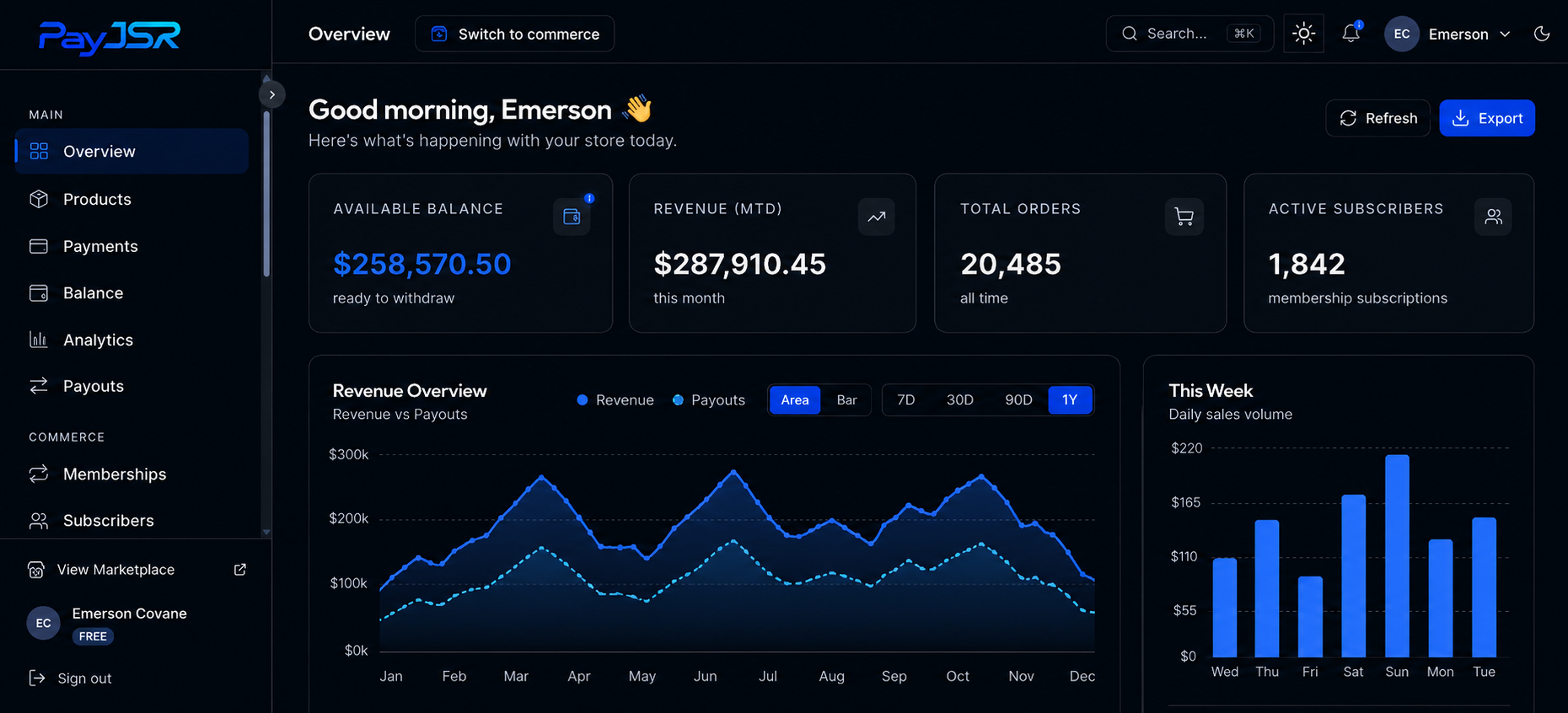The height and width of the screenshot is (713, 1568).
Task: Click the EC avatar in top bar
Action: click(1402, 34)
